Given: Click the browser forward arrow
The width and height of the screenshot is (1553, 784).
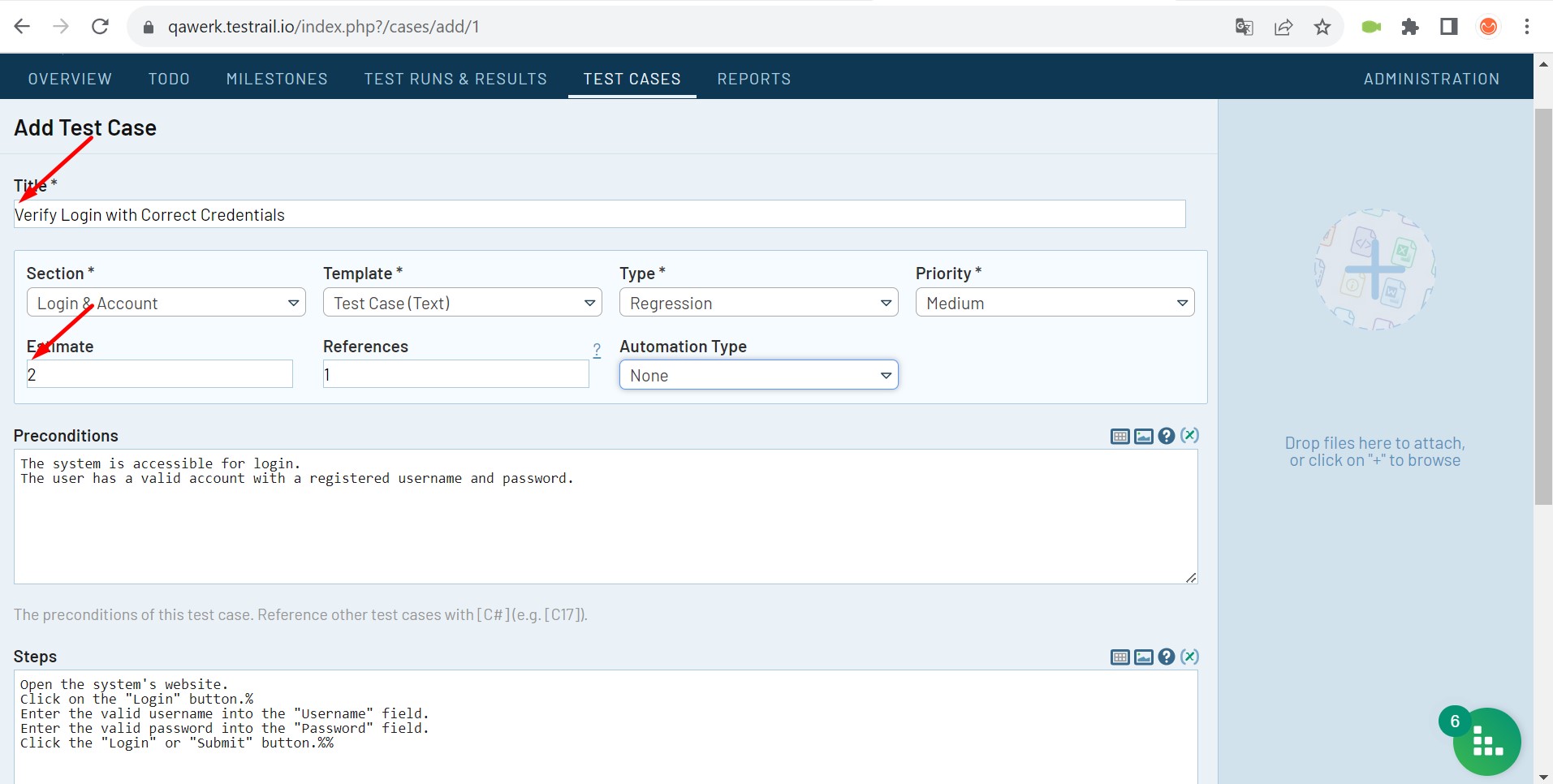Looking at the screenshot, I should point(61,27).
